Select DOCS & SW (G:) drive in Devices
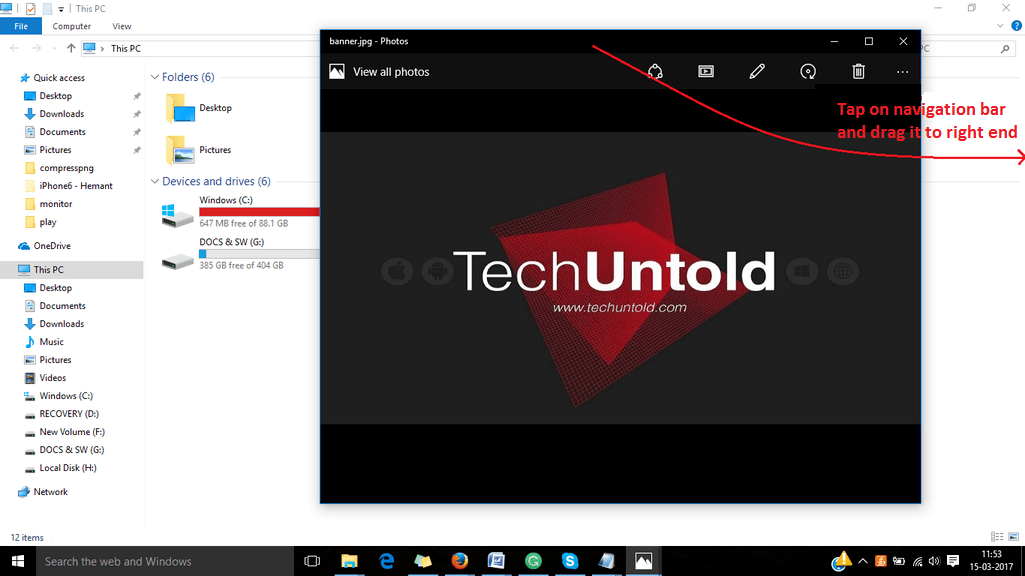Image resolution: width=1025 pixels, height=576 pixels. (240, 254)
